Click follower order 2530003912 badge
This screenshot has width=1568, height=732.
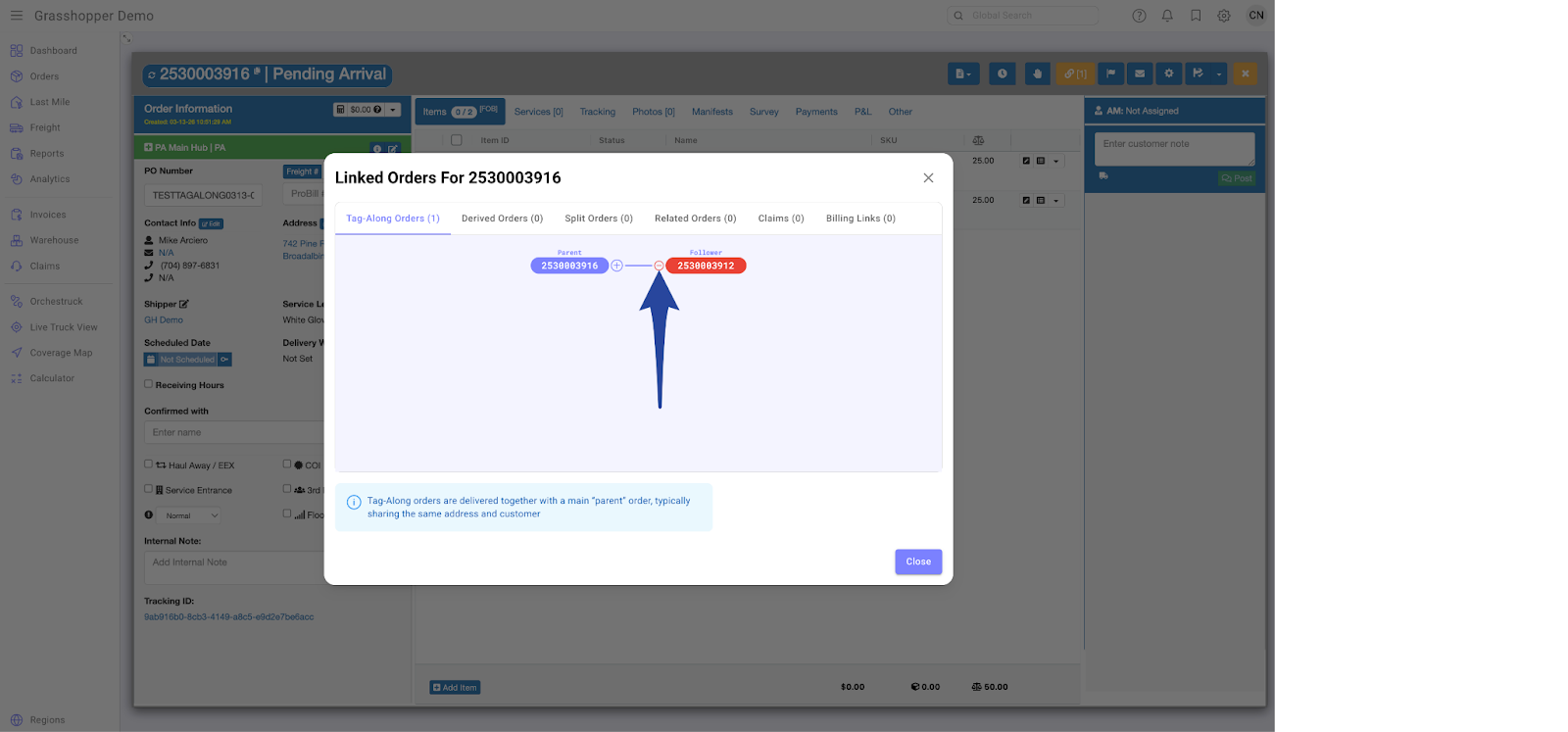706,266
